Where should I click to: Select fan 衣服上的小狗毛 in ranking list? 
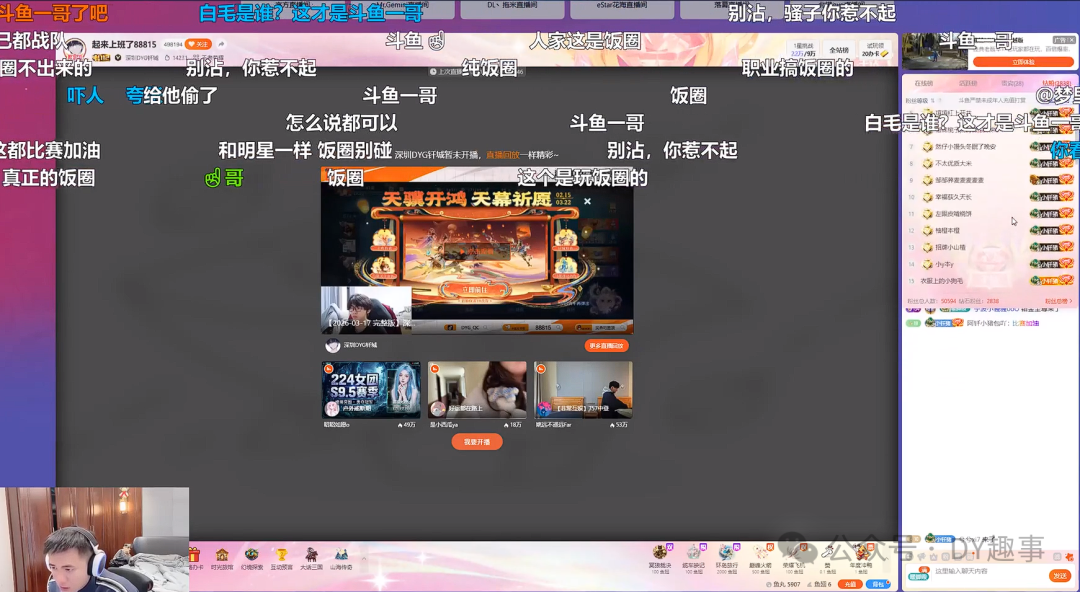point(942,281)
